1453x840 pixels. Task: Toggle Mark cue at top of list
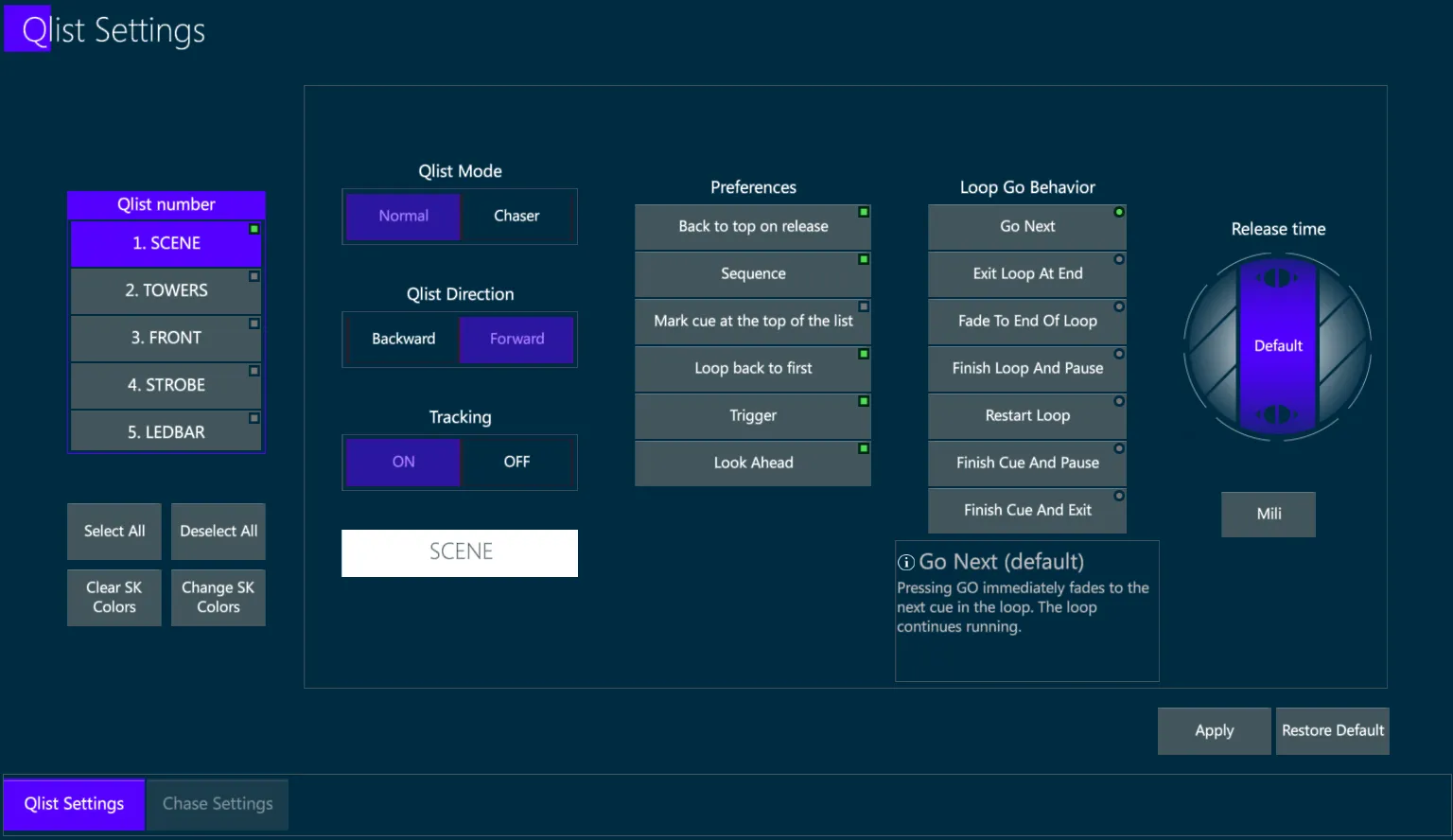[x=753, y=322]
